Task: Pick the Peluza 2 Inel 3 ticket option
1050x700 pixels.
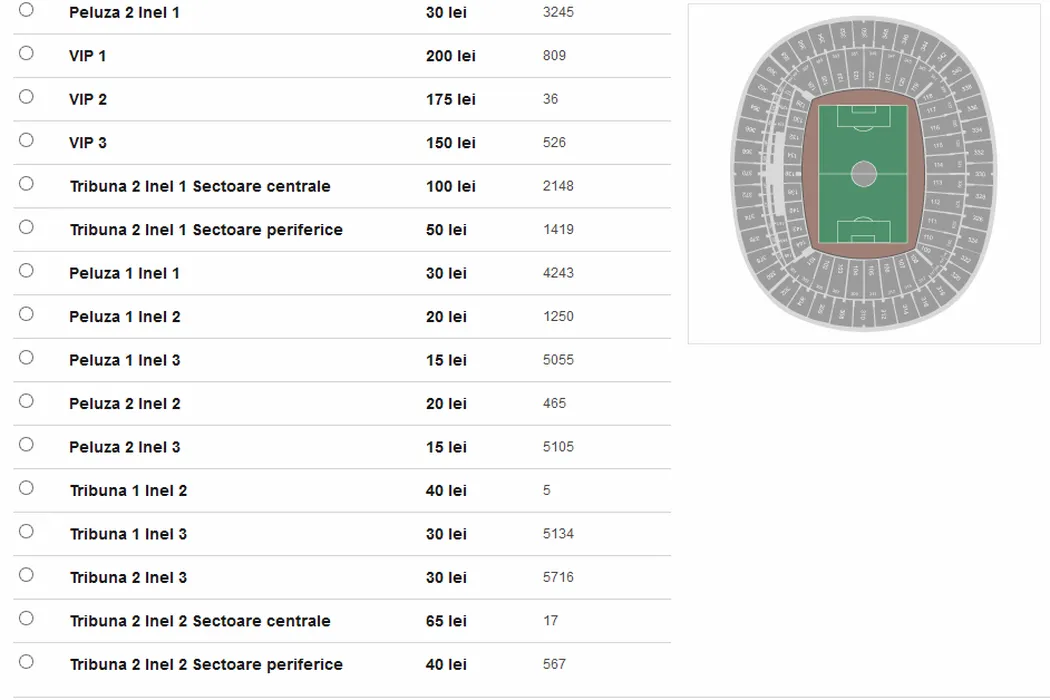Action: pos(26,445)
